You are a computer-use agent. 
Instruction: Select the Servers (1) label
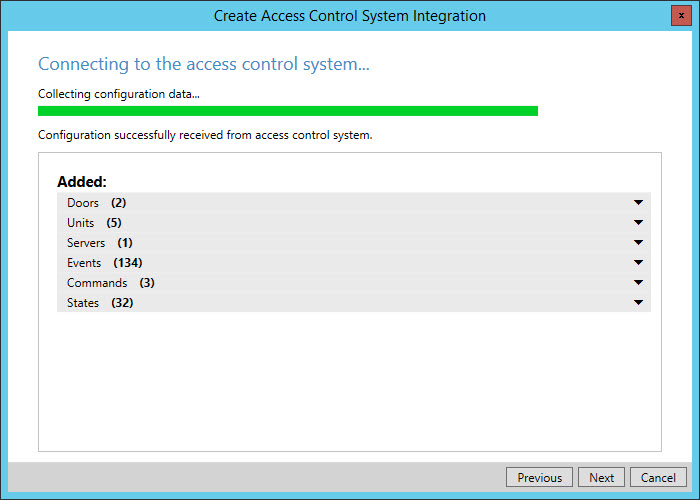[100, 243]
